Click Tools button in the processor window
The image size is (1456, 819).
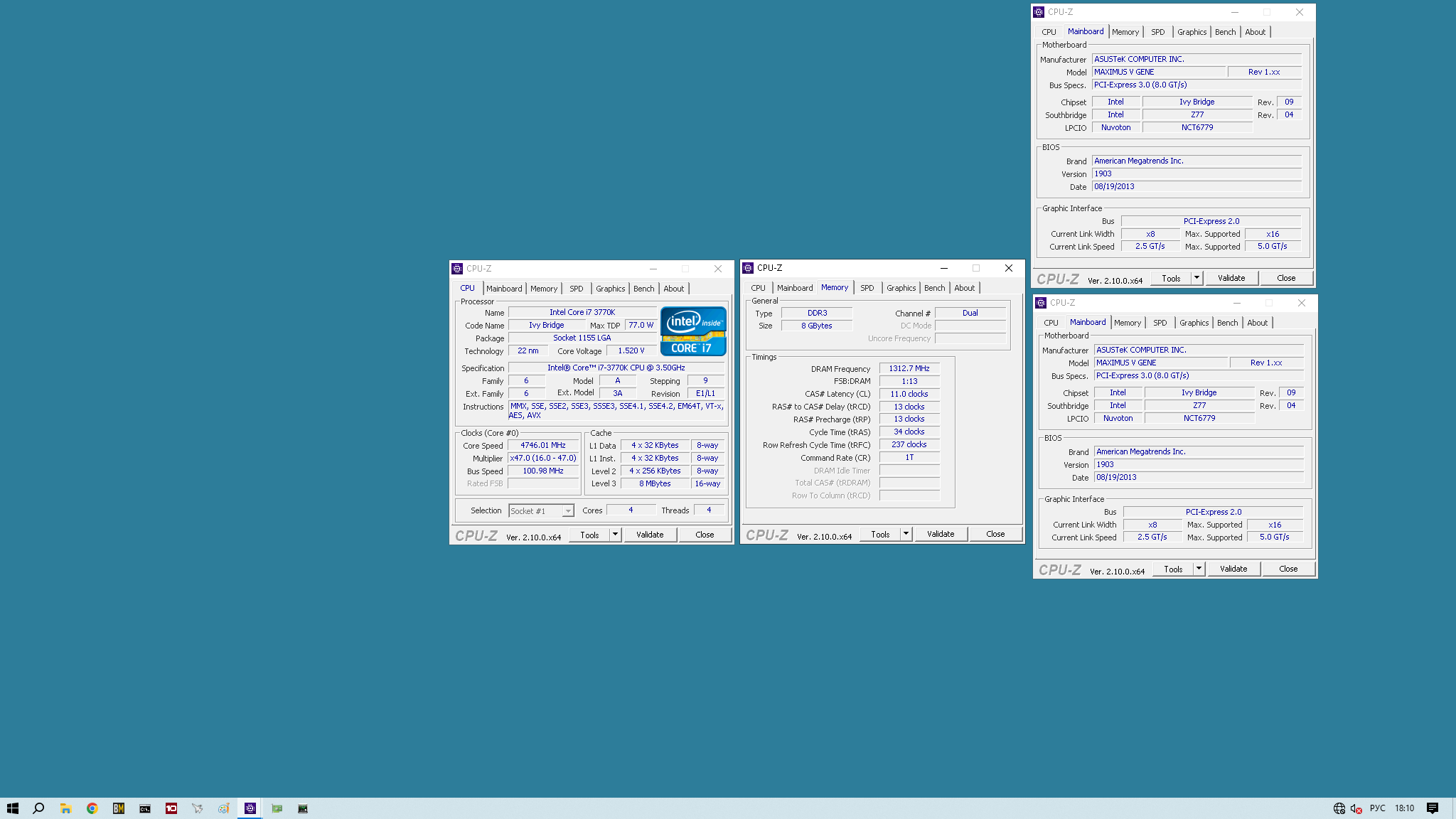589,535
